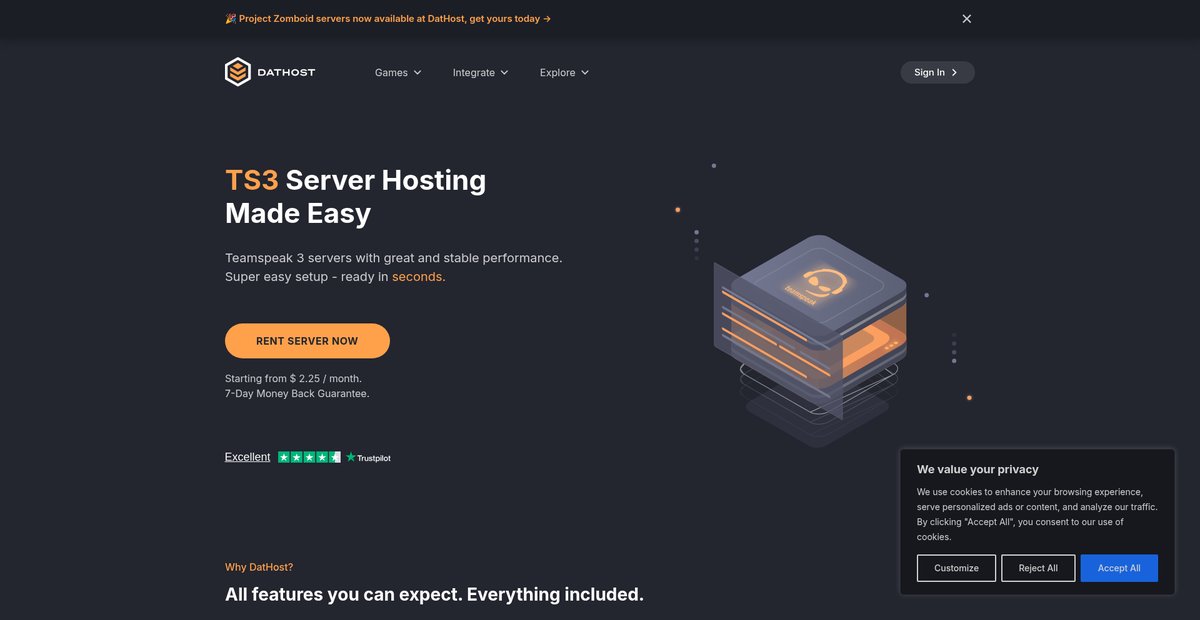Open the Integrate menu
Viewport: 1200px width, 620px height.
480,73
